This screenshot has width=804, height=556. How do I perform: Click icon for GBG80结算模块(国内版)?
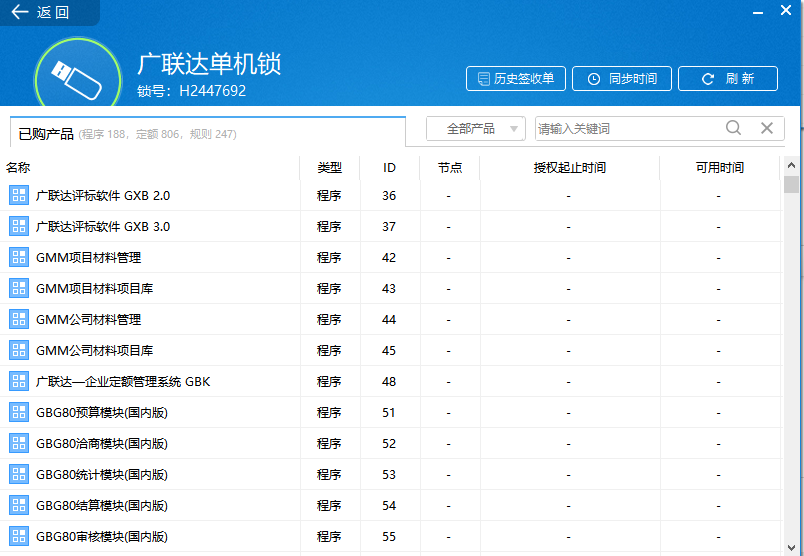coord(19,506)
